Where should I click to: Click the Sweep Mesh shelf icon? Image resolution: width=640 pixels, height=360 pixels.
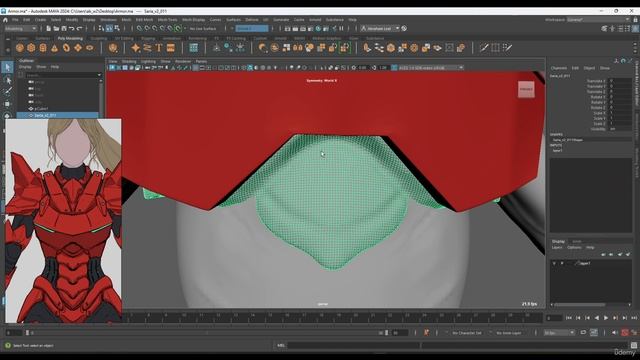coord(147,48)
